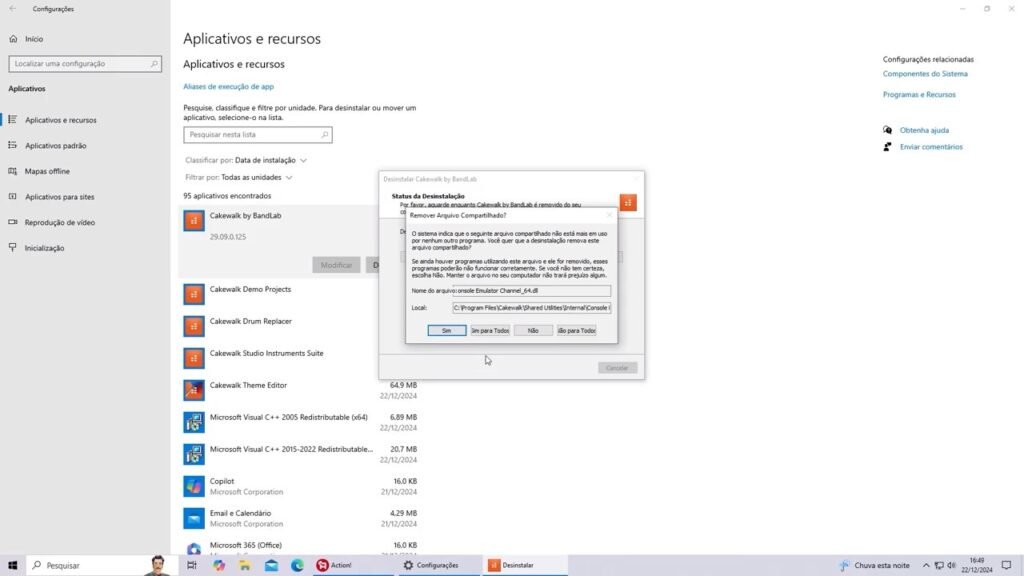Click the Cakewalk by BandLab app icon

(194, 221)
